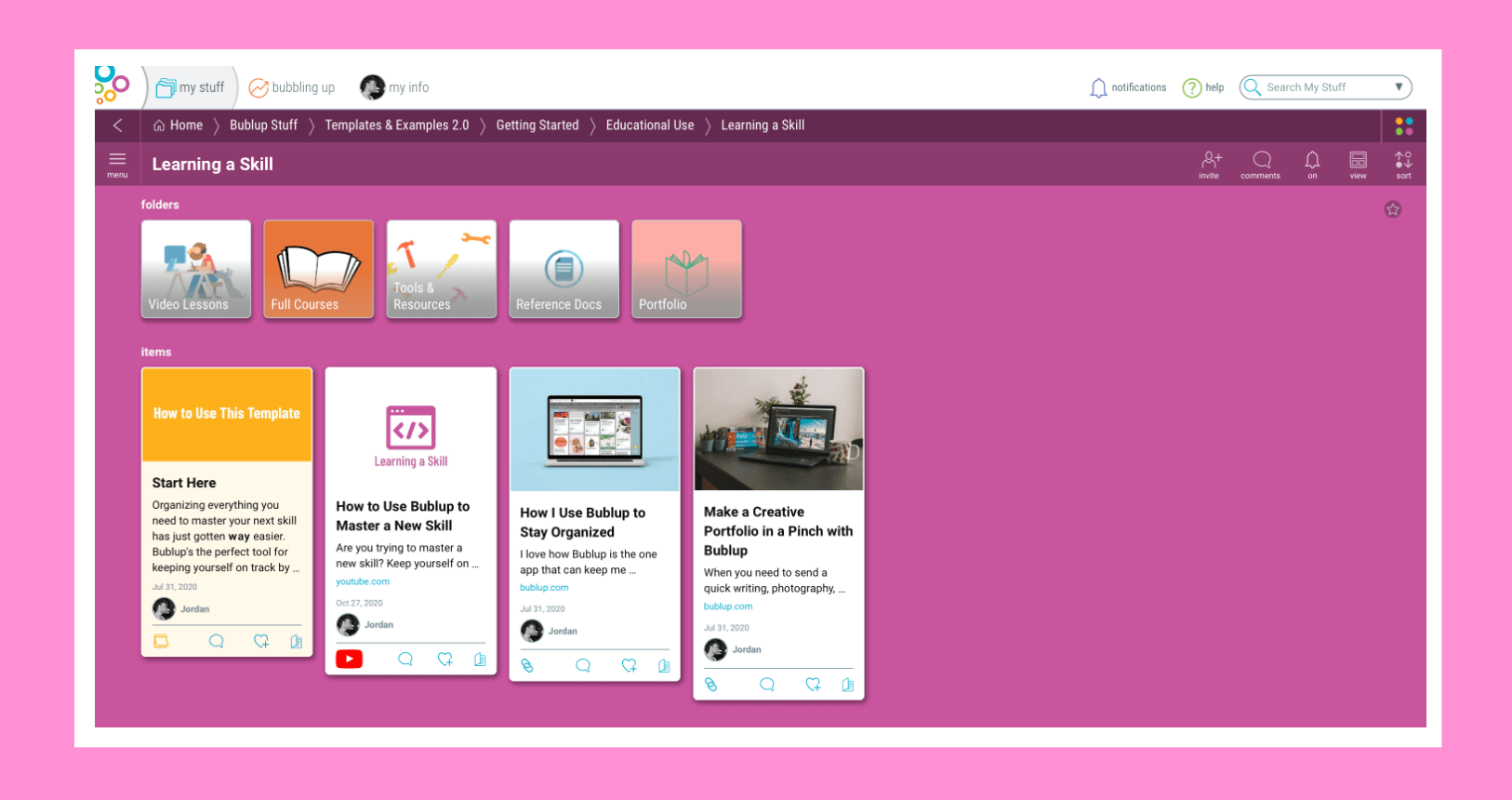The height and width of the screenshot is (800, 1512).
Task: Expand the search dropdown arrow
Action: tap(1399, 87)
